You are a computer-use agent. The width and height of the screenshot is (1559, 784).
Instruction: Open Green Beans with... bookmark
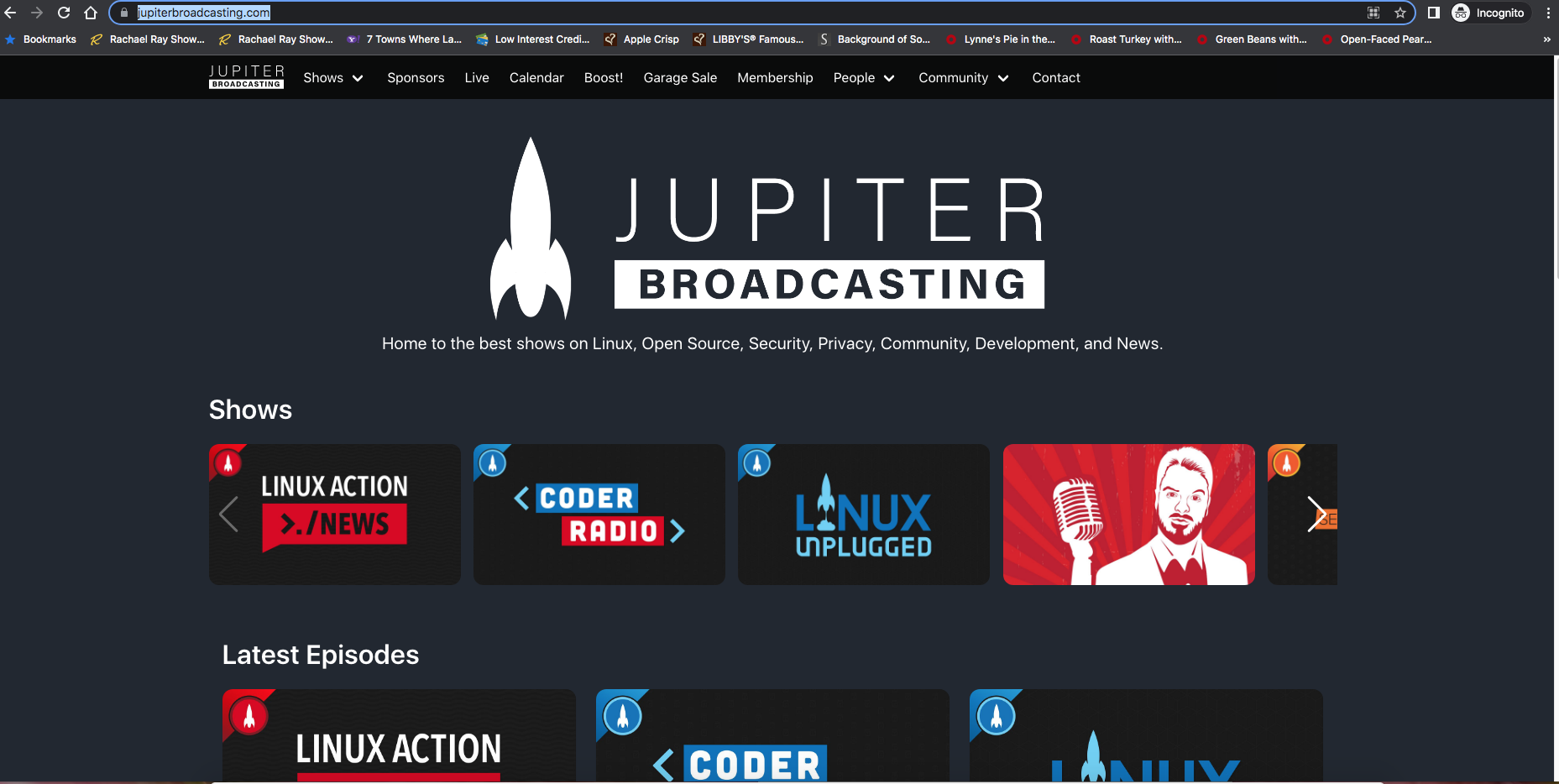pos(1252,39)
